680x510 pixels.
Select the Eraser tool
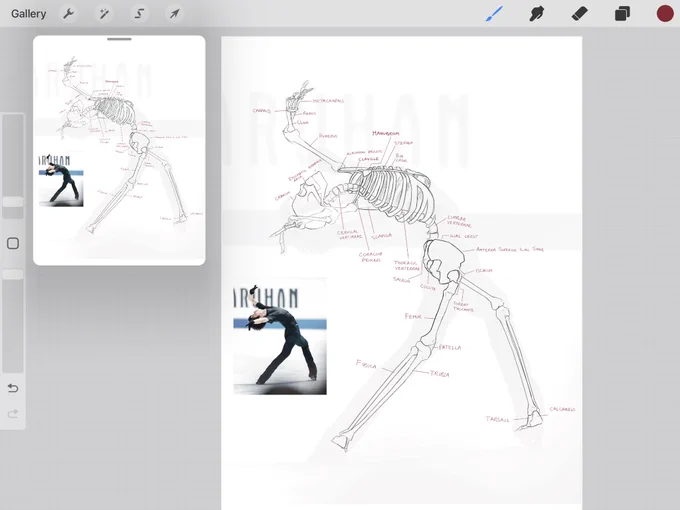coord(580,14)
